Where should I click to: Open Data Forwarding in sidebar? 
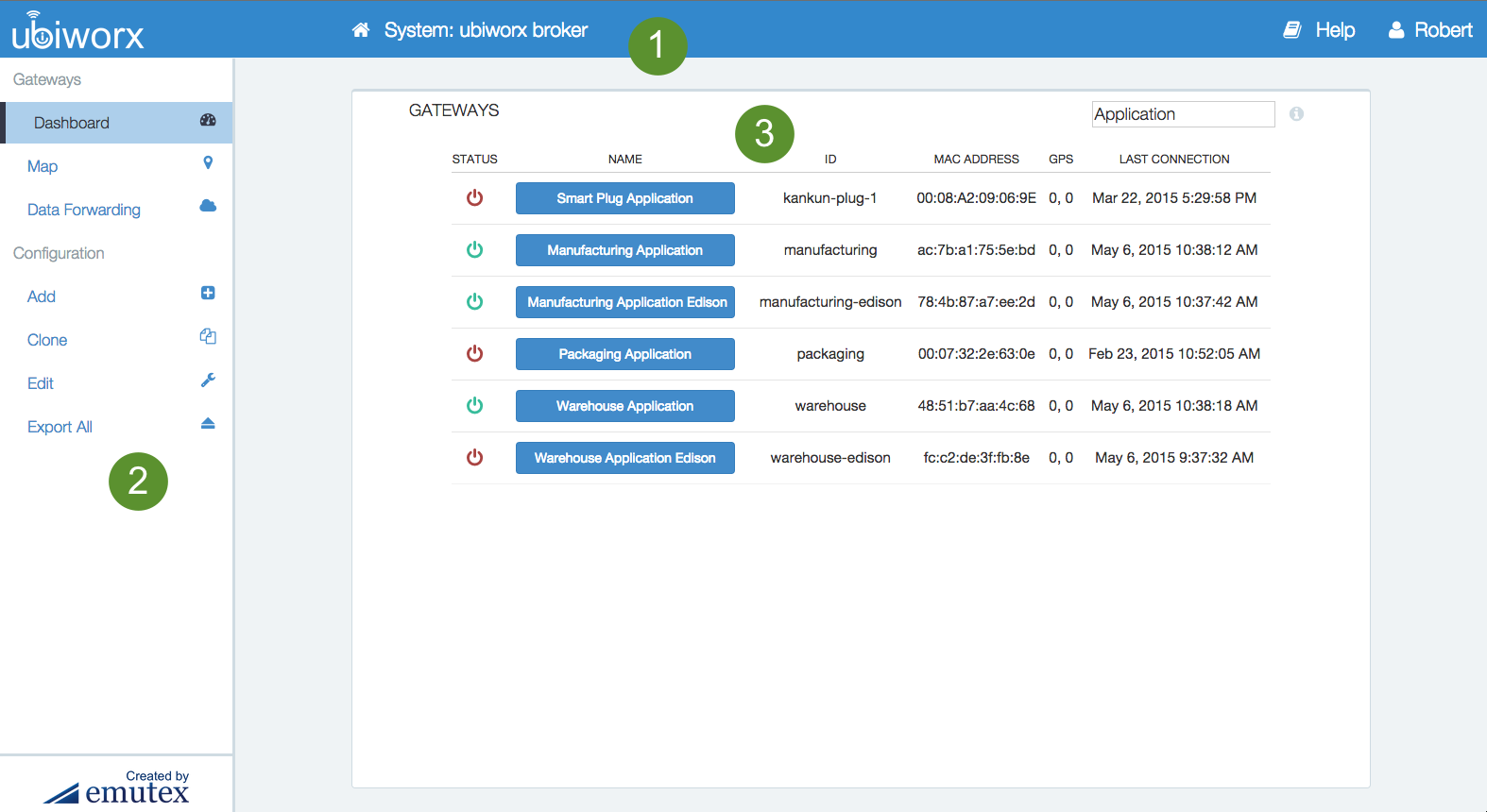point(118,210)
